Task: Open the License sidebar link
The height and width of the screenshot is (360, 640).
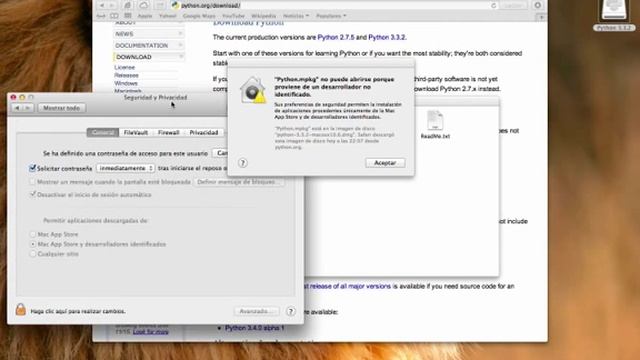Action: point(124,67)
